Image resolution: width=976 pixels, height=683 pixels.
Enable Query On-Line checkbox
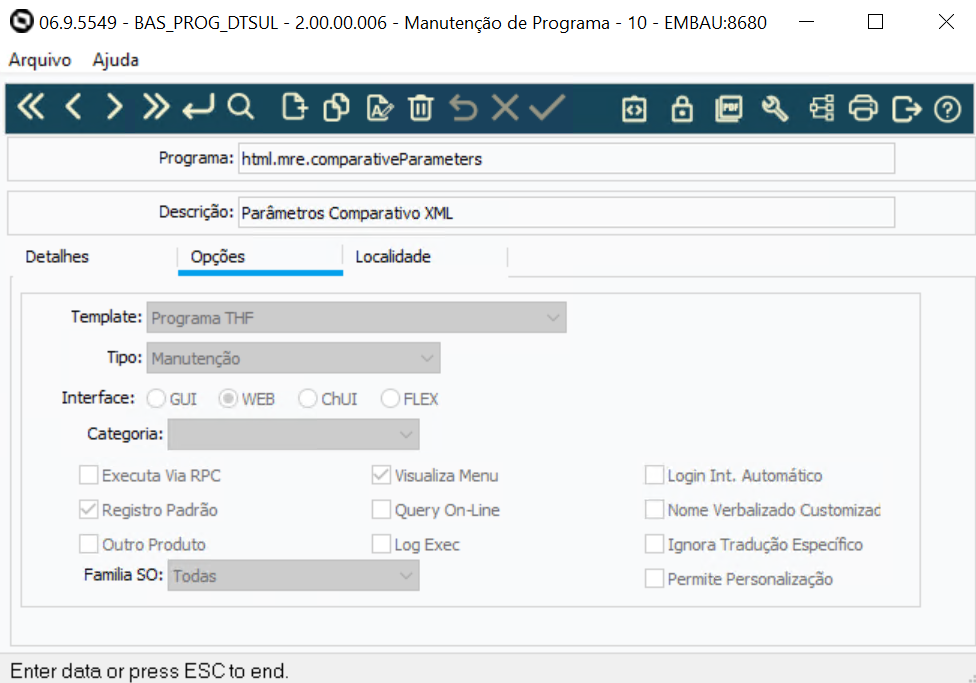381,509
